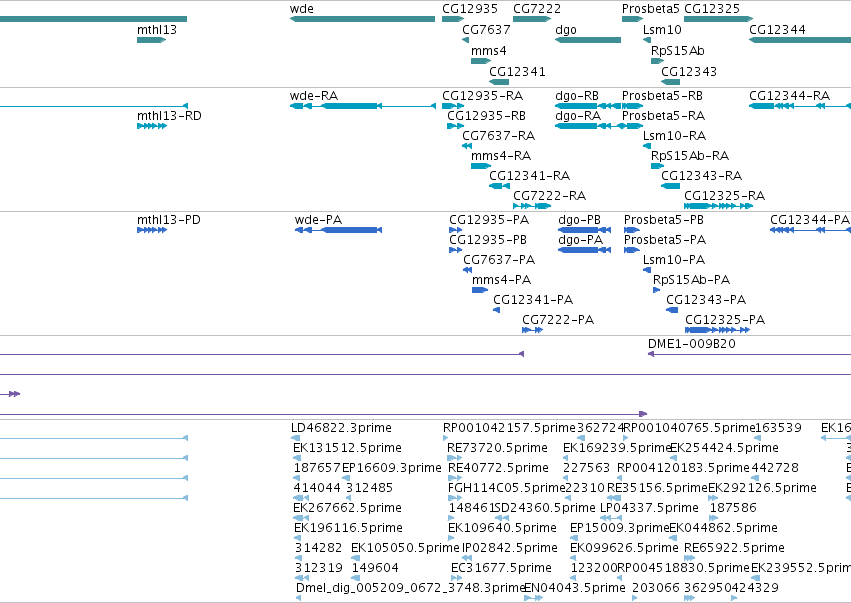Select the Prosbeta5-PA protein label
The height and width of the screenshot is (603, 851).
[665, 240]
